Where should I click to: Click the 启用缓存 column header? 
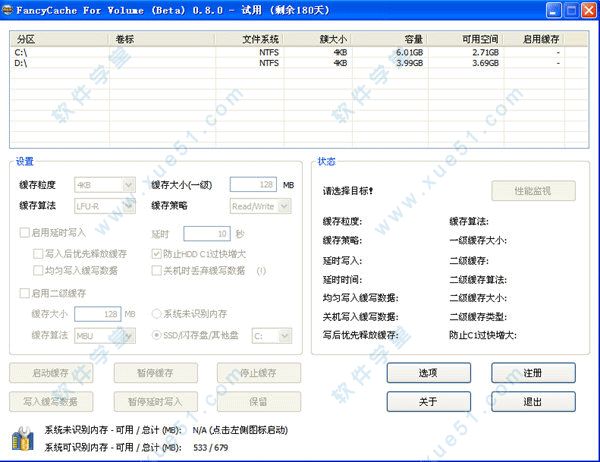click(534, 39)
